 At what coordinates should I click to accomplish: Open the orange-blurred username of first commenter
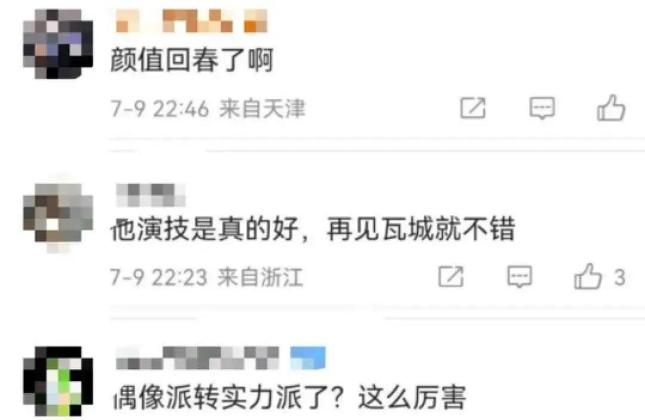click(x=192, y=21)
